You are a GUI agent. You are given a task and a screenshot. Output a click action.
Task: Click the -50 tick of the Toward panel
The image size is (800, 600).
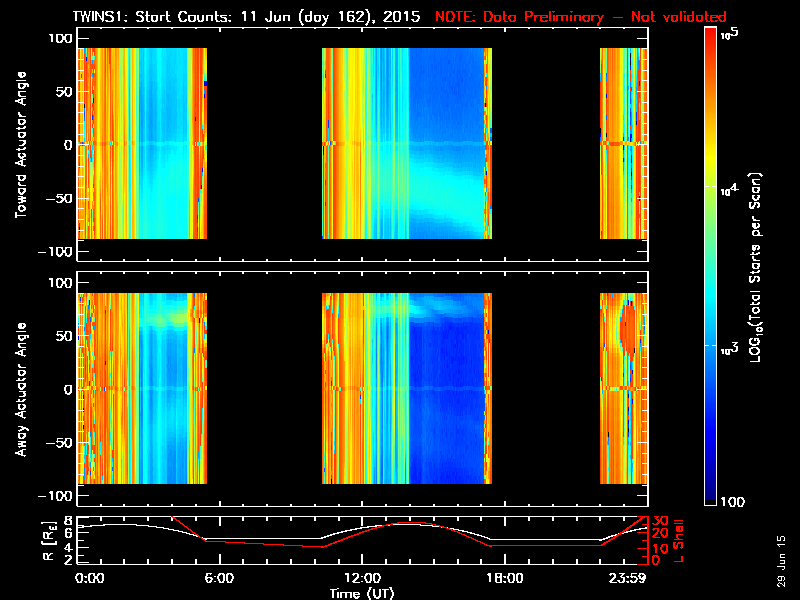(x=59, y=198)
